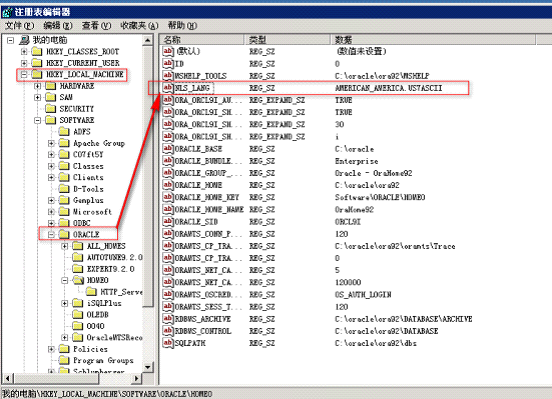Expand the iSQLPlus key node

[65, 303]
